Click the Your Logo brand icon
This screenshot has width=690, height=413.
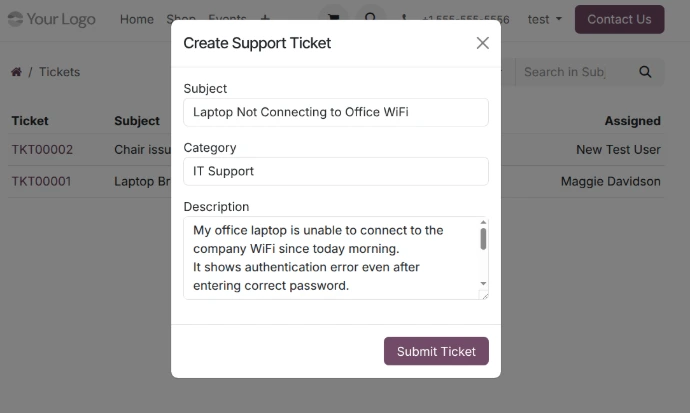point(15,19)
